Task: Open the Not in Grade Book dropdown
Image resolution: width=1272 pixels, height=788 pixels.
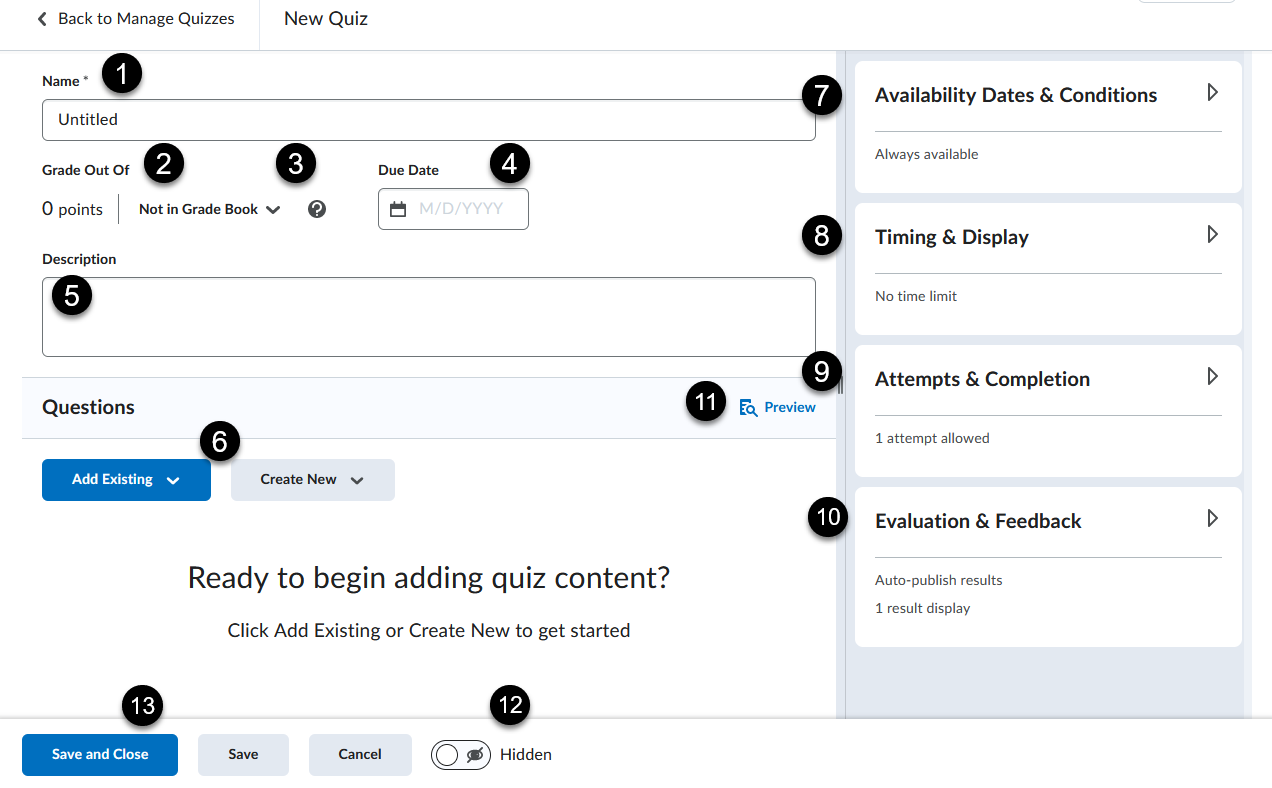Action: 209,209
